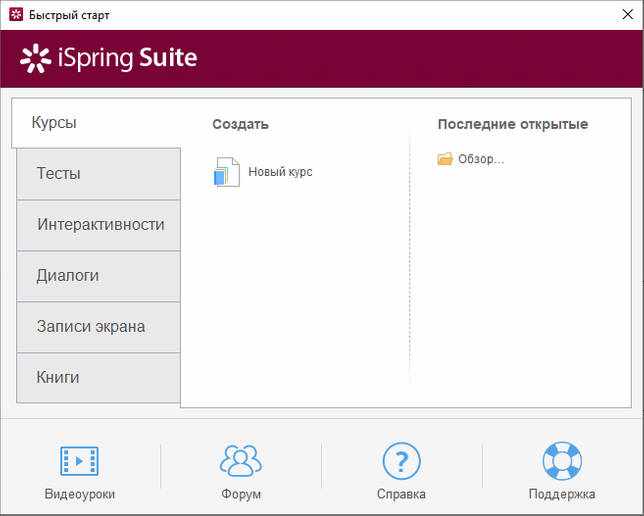Viewport: 644px width, 516px height.
Task: Click the Быстрый старт window title
Action: pos(69,15)
